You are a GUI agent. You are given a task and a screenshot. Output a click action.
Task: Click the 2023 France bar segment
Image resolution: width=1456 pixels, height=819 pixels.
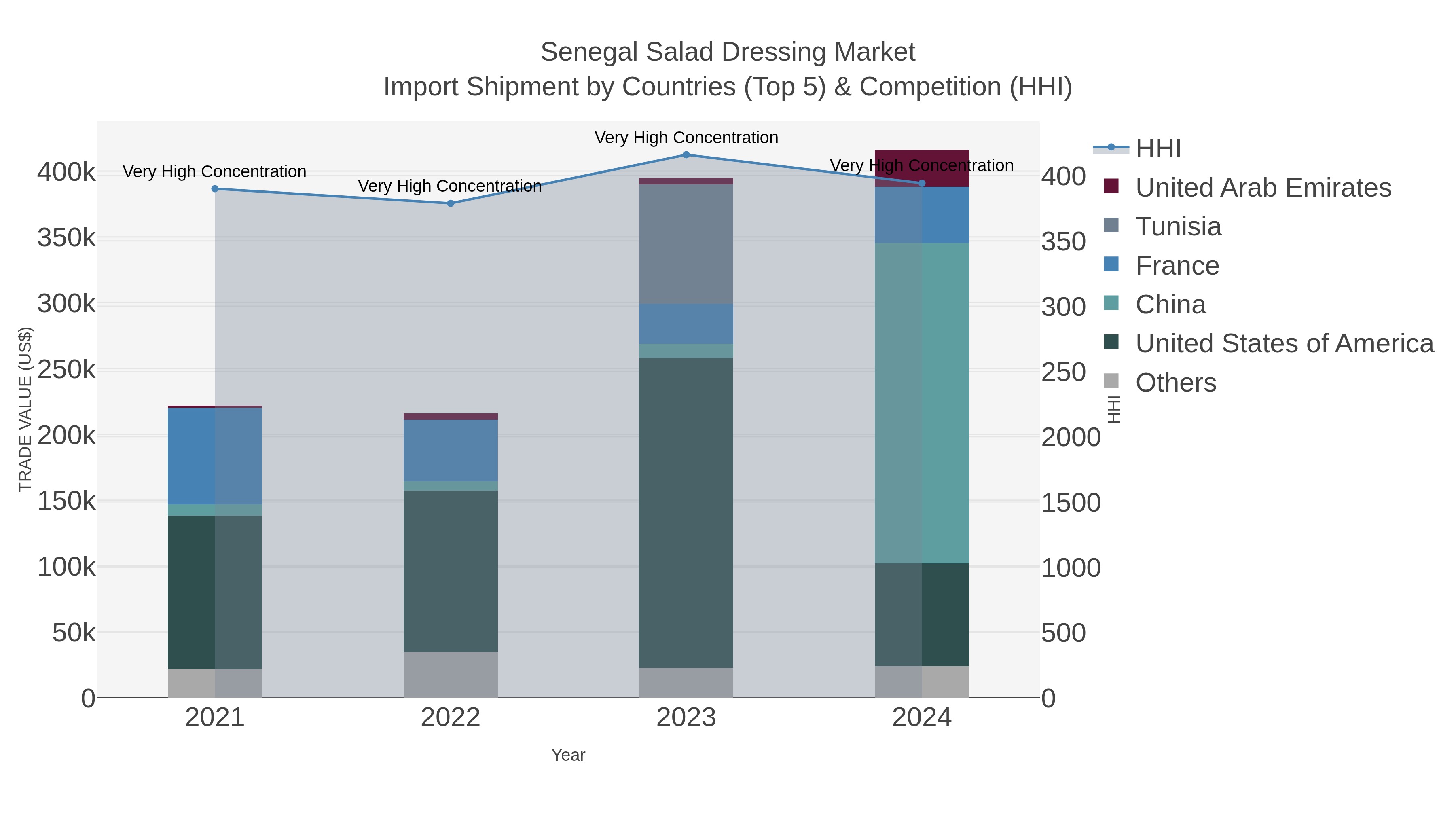[686, 324]
